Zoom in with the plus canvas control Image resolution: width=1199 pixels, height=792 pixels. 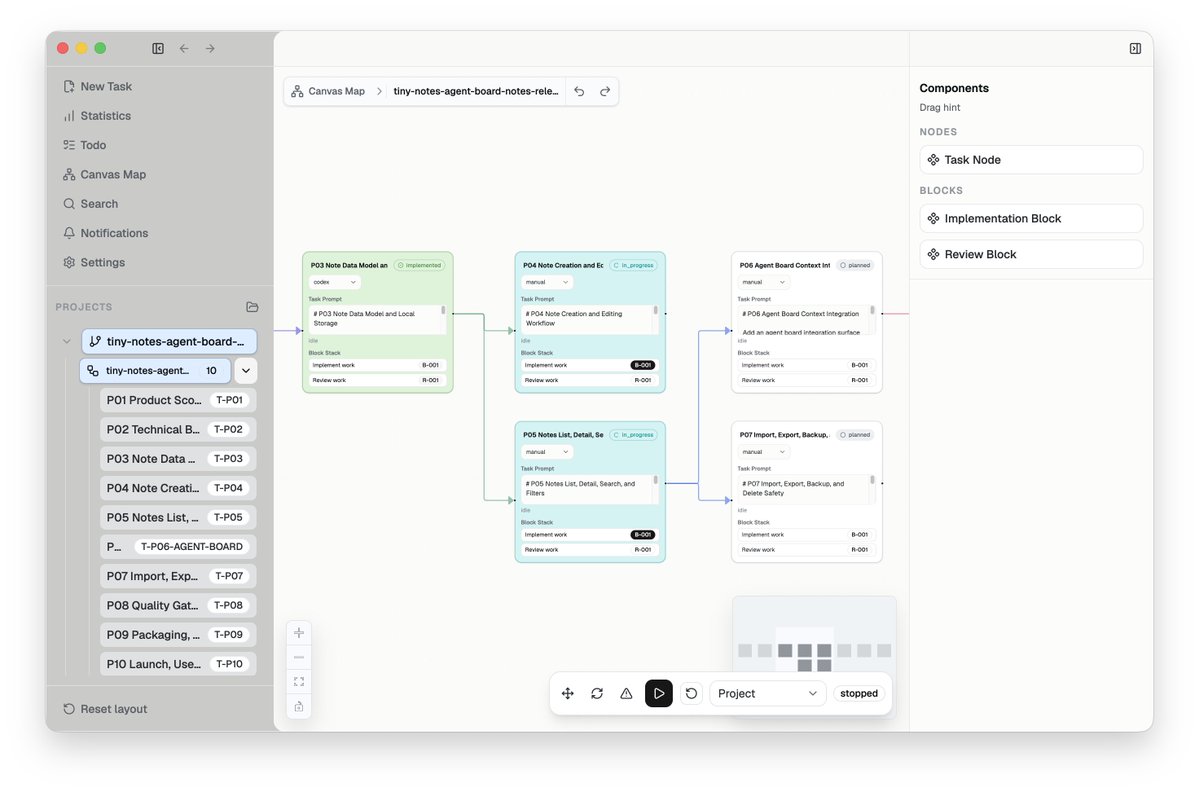[x=299, y=632]
